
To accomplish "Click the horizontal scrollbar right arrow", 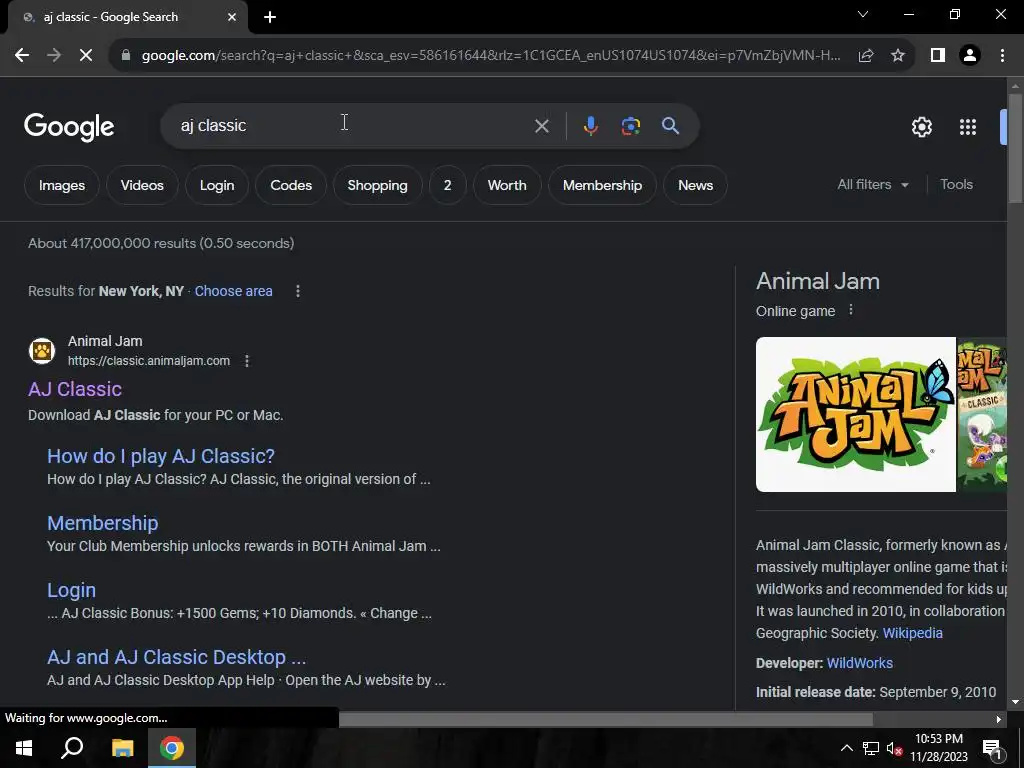I will point(999,720).
